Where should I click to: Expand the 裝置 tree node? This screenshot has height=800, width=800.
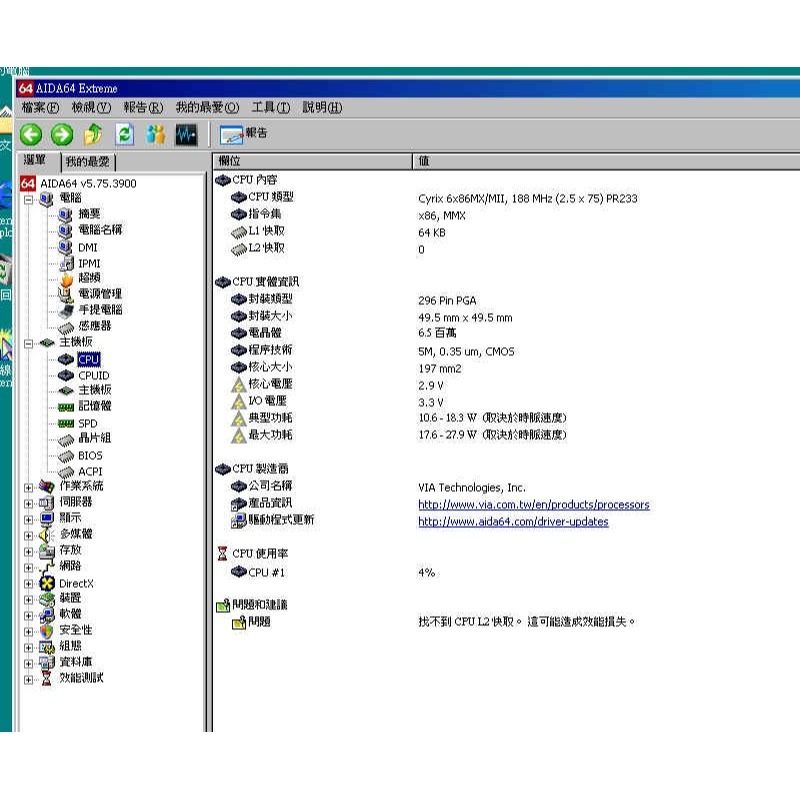point(29,599)
